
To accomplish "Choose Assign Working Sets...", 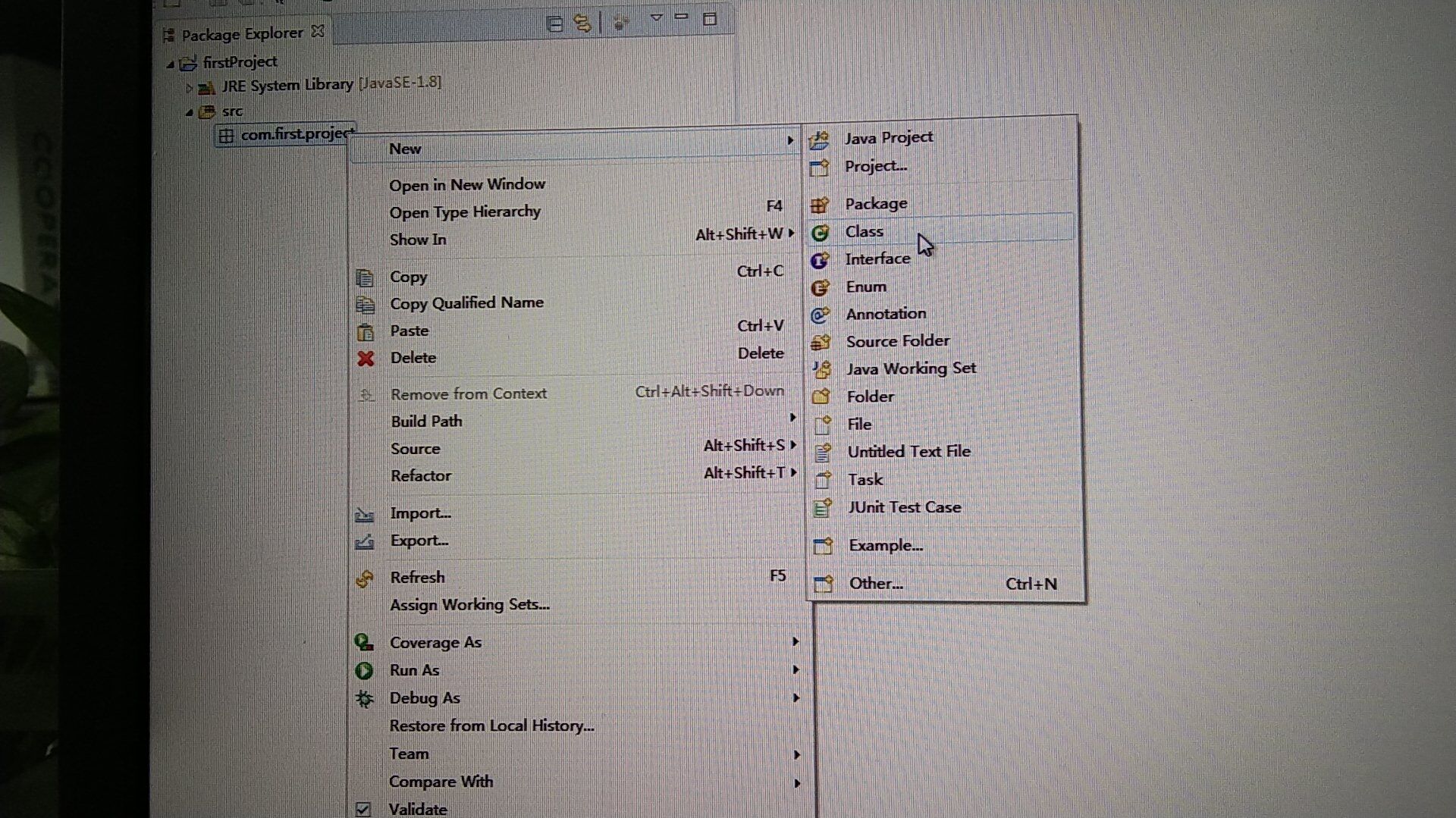I will [x=469, y=605].
